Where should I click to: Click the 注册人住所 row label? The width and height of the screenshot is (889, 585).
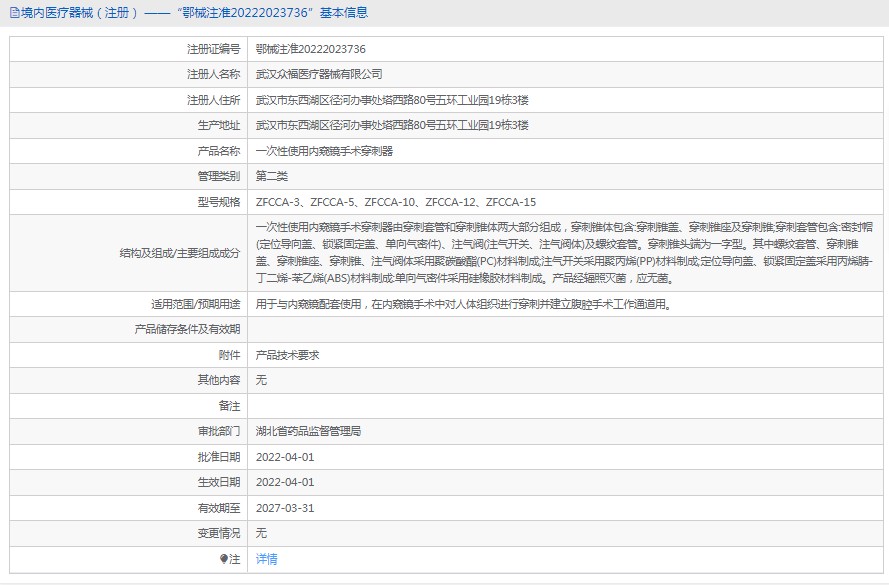coord(214,100)
